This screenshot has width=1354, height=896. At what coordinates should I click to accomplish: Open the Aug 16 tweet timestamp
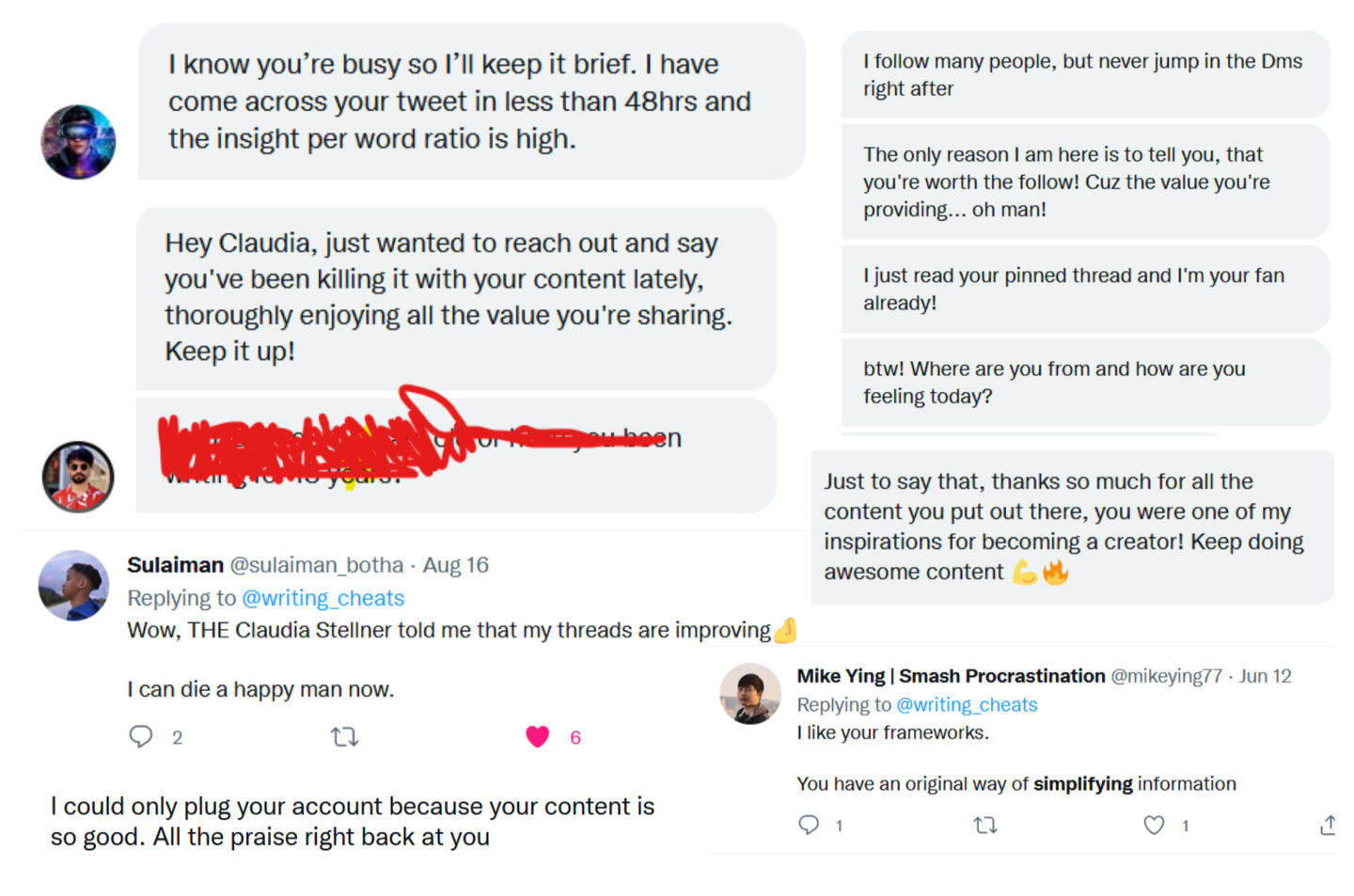455,565
